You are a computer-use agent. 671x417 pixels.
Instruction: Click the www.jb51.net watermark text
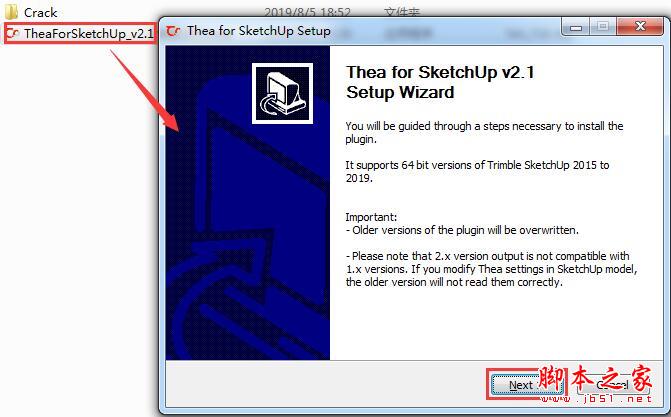point(596,399)
